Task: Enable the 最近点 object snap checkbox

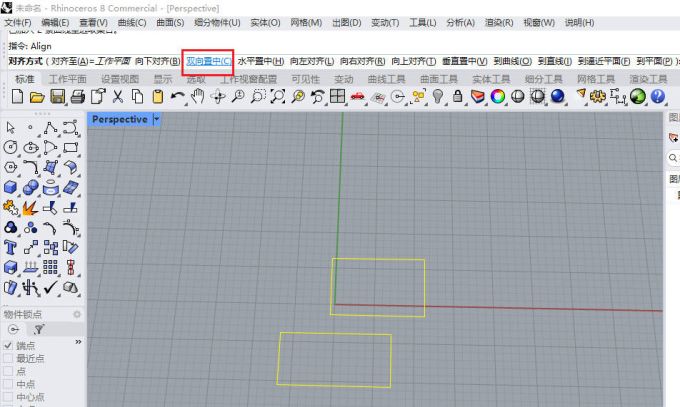Action: coord(9,358)
